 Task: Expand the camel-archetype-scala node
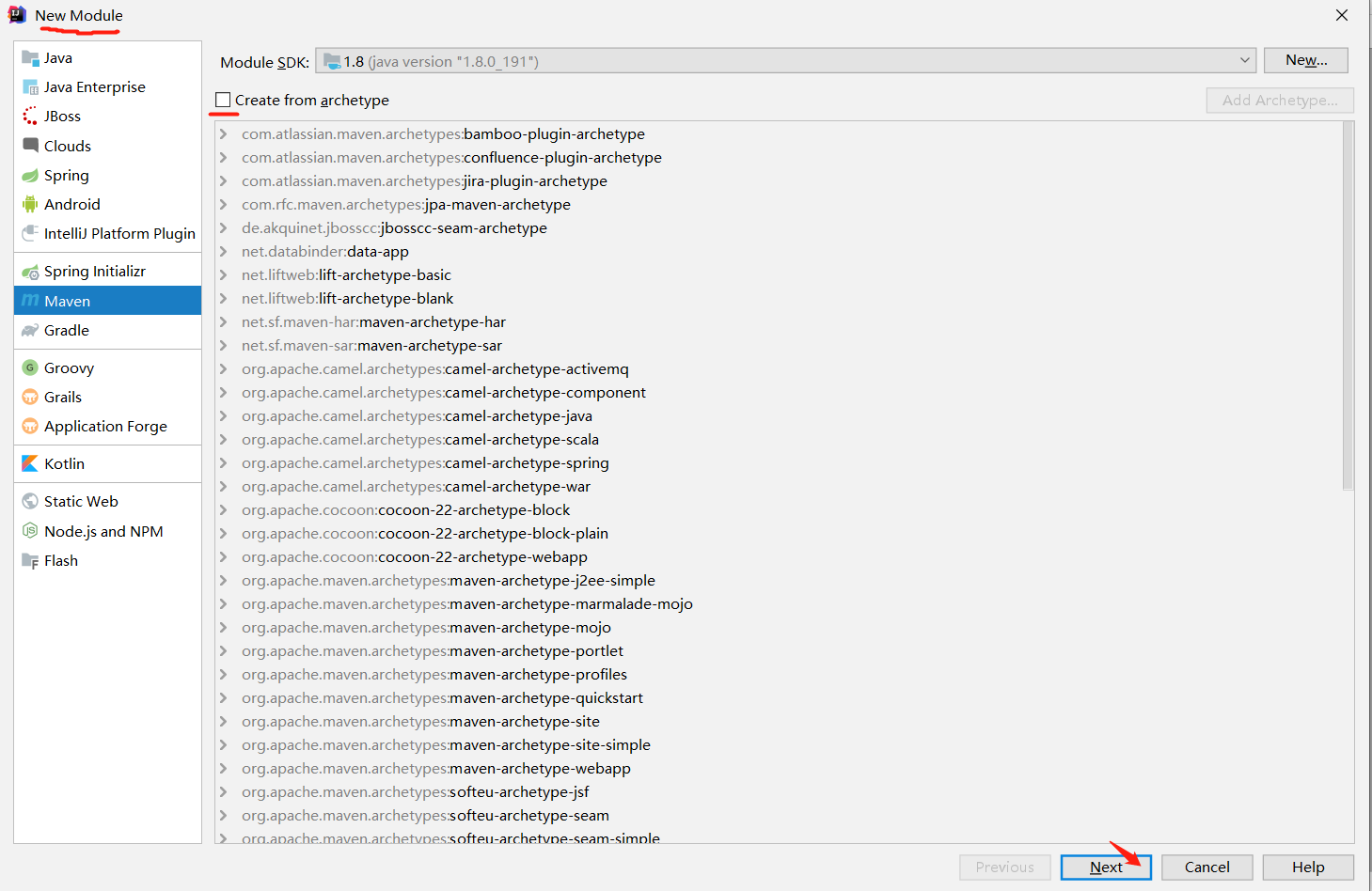pos(224,440)
